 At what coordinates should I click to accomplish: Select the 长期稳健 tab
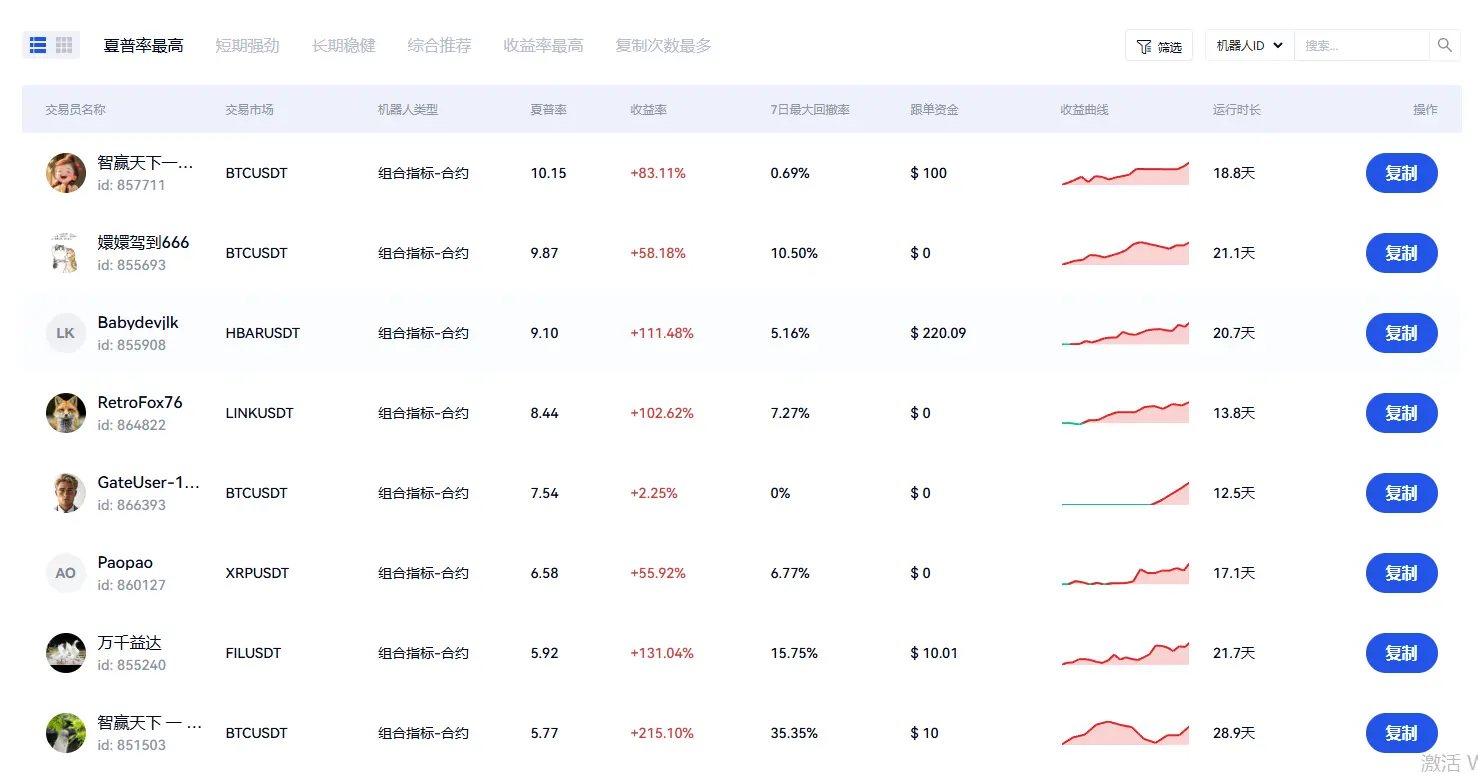tap(344, 46)
